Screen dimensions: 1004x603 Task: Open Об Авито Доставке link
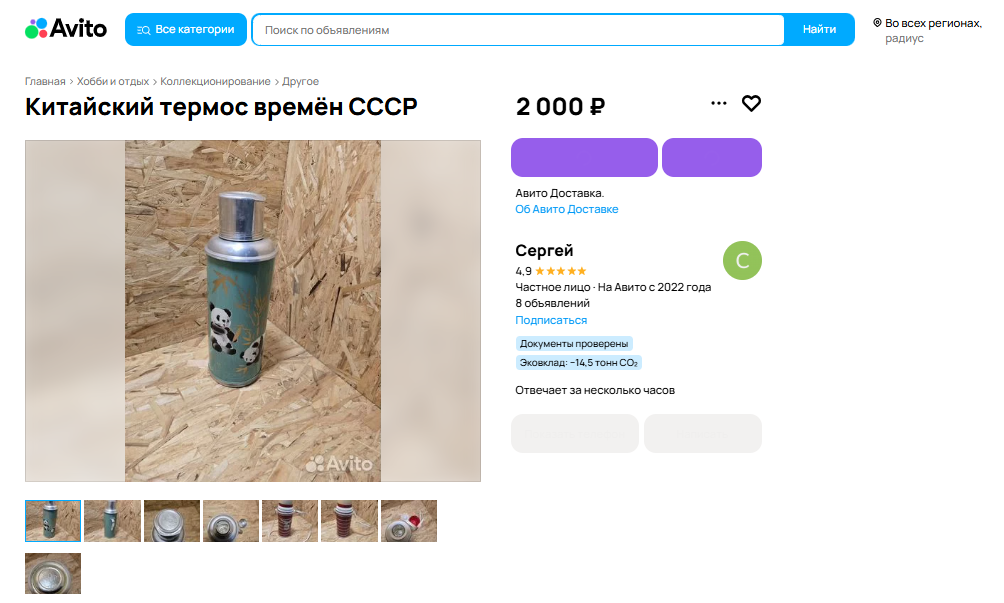click(x=567, y=209)
